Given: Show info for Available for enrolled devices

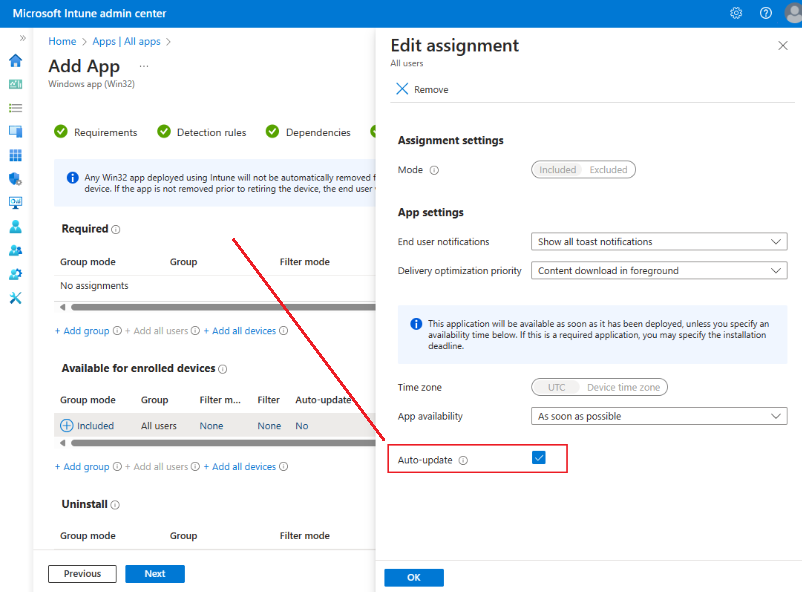Looking at the screenshot, I should pyautogui.click(x=222, y=369).
